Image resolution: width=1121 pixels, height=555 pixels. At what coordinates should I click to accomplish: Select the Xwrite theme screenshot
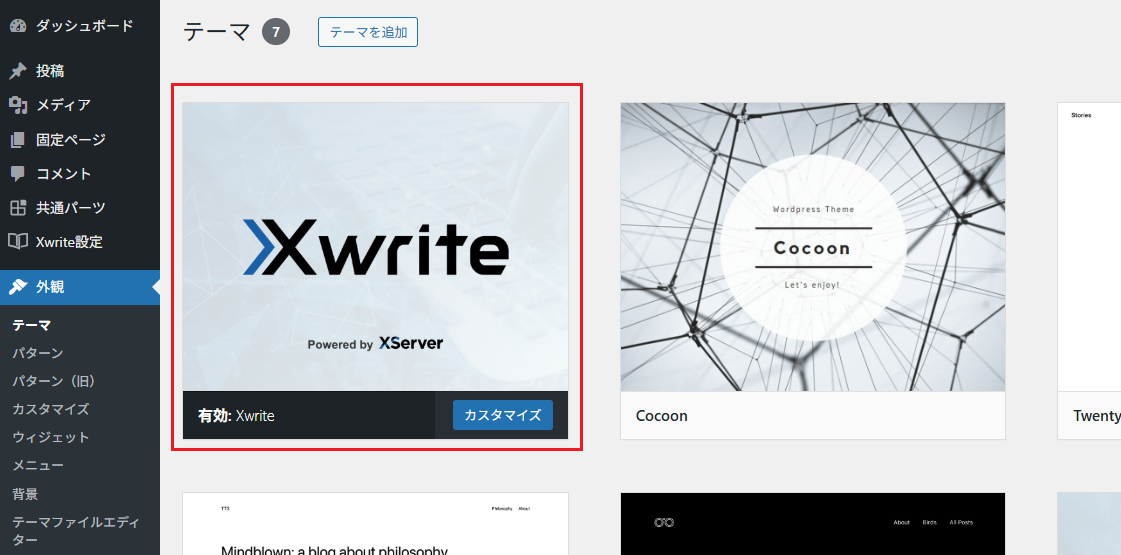click(375, 247)
